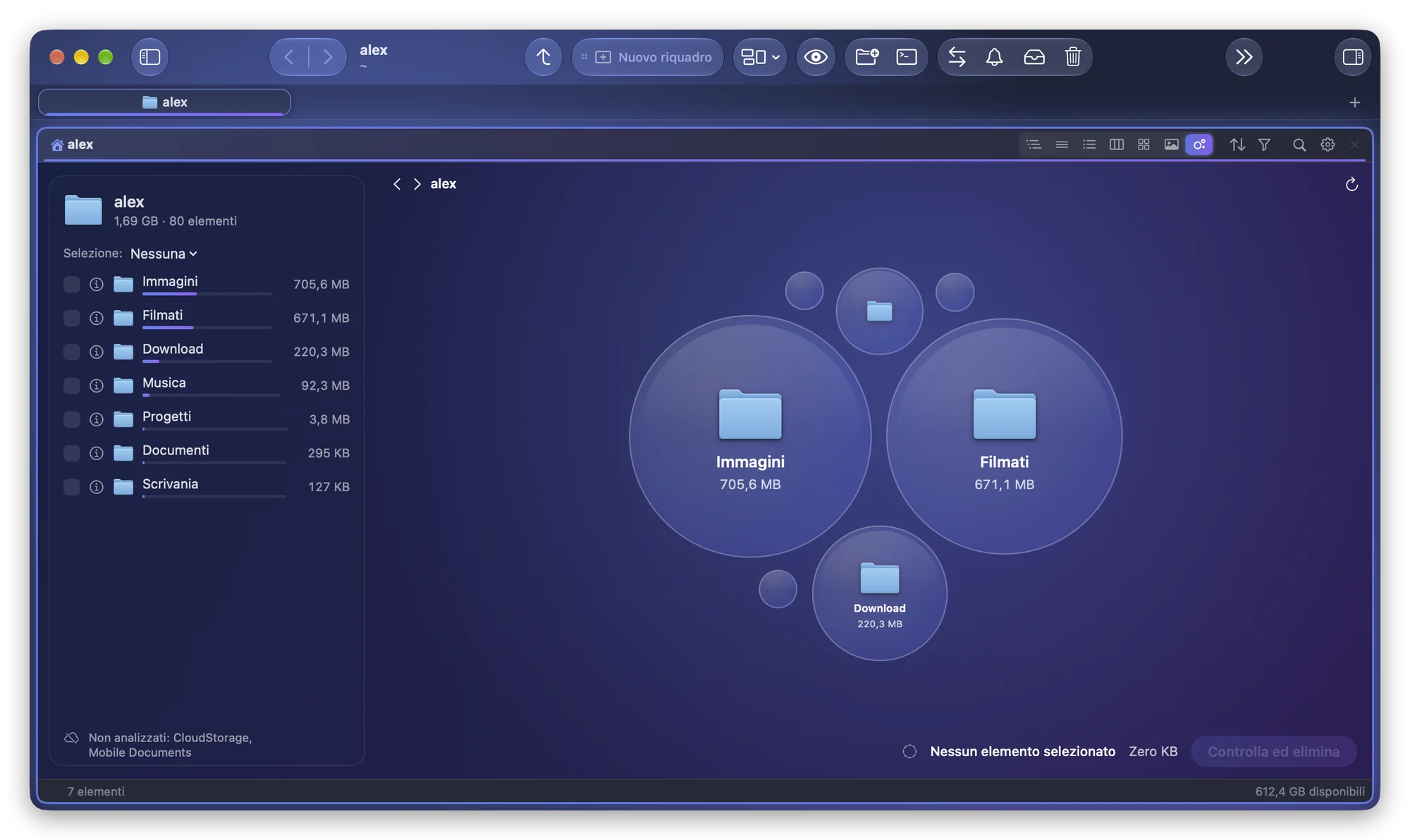This screenshot has width=1410, height=840.
Task: Open the filter funnel icon
Action: (1264, 144)
